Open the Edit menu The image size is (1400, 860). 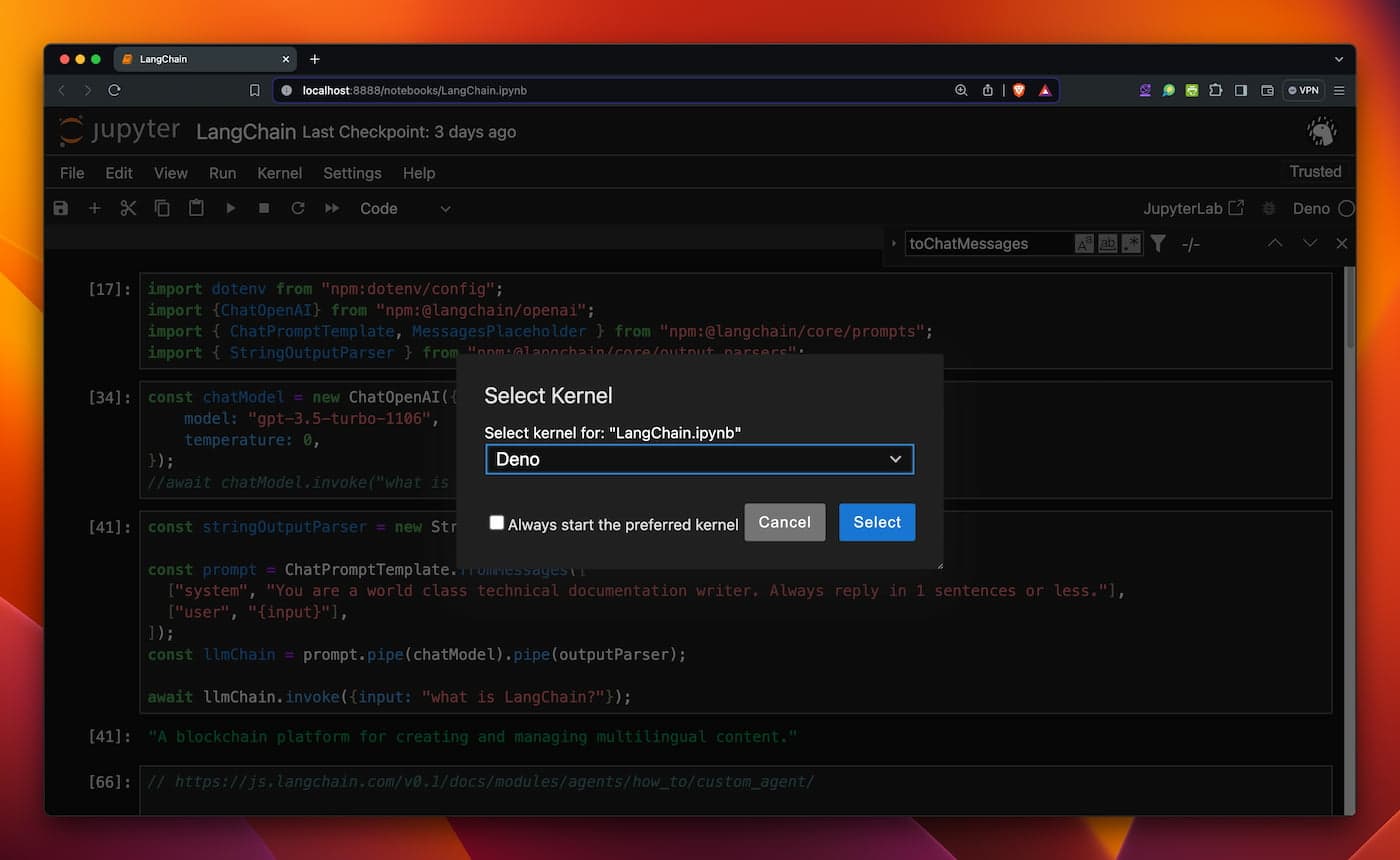[x=119, y=173]
